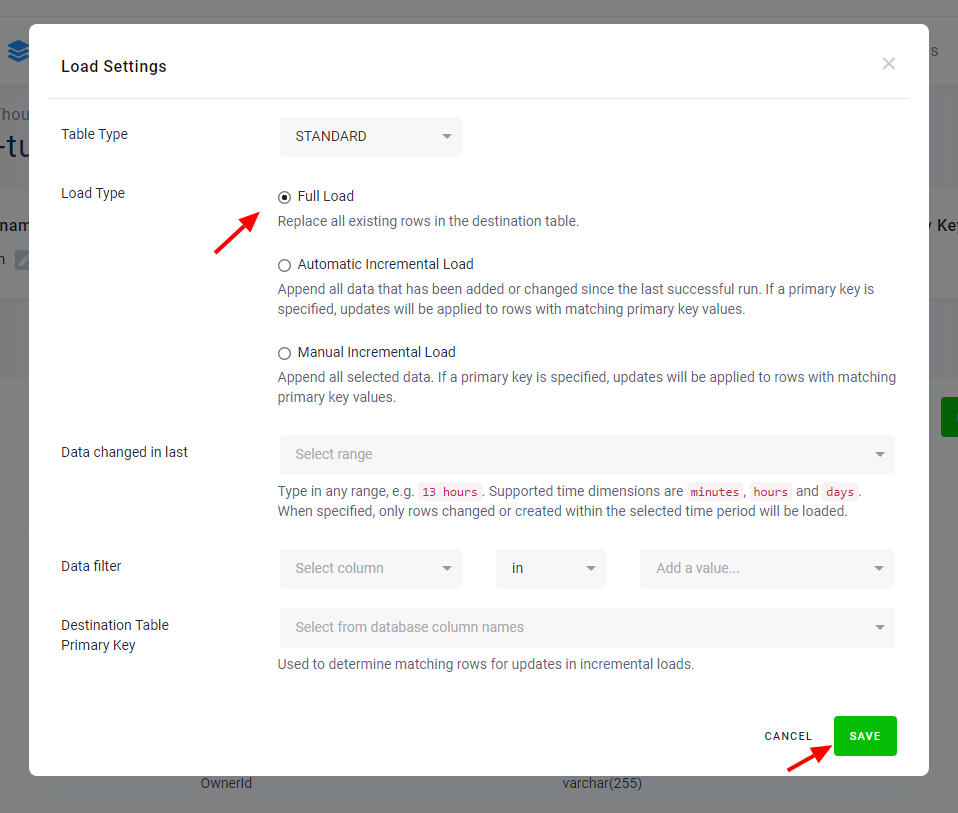Click the Load Settings title text
The height and width of the screenshot is (813, 958).
(x=114, y=66)
